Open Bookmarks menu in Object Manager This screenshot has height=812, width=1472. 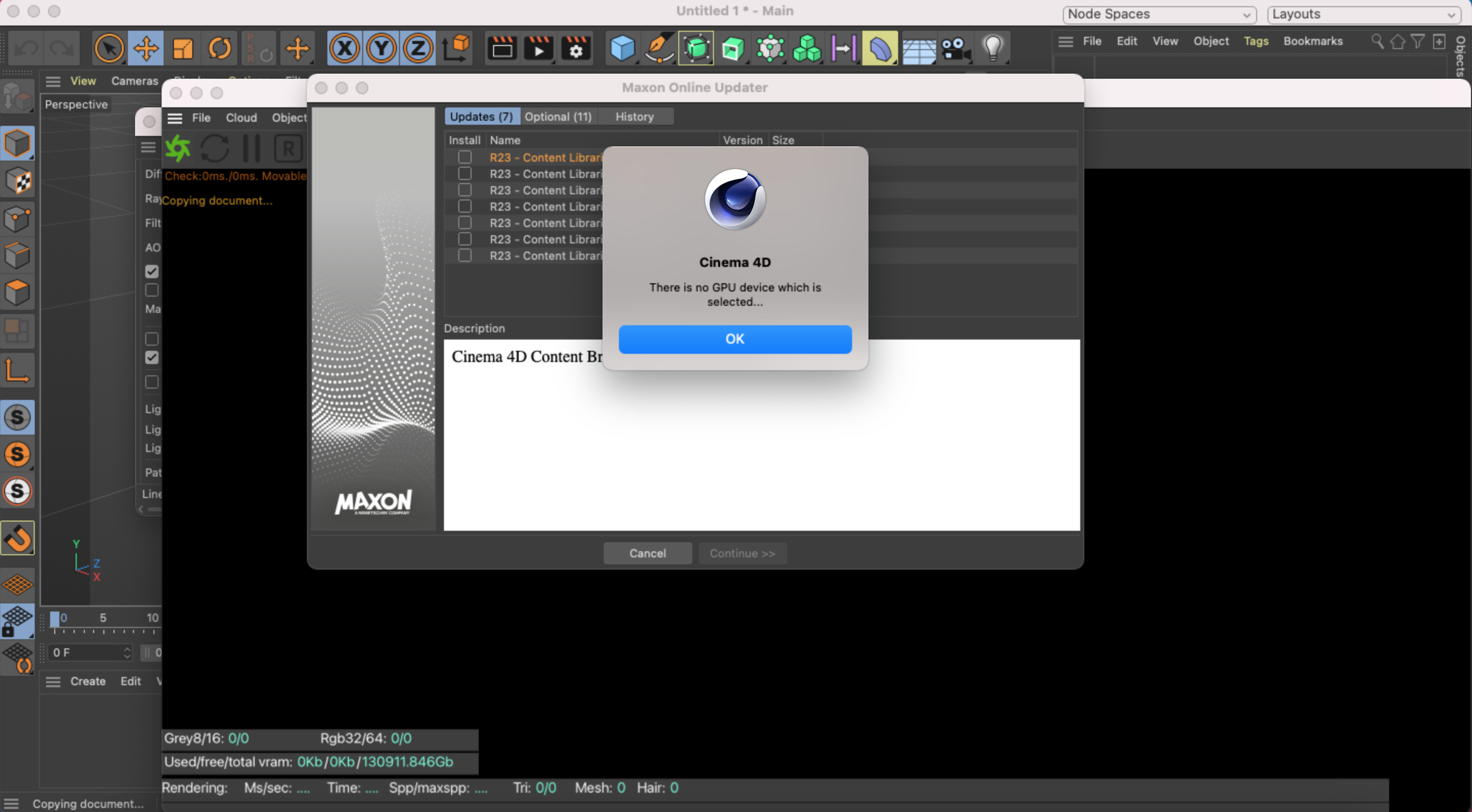[1312, 41]
